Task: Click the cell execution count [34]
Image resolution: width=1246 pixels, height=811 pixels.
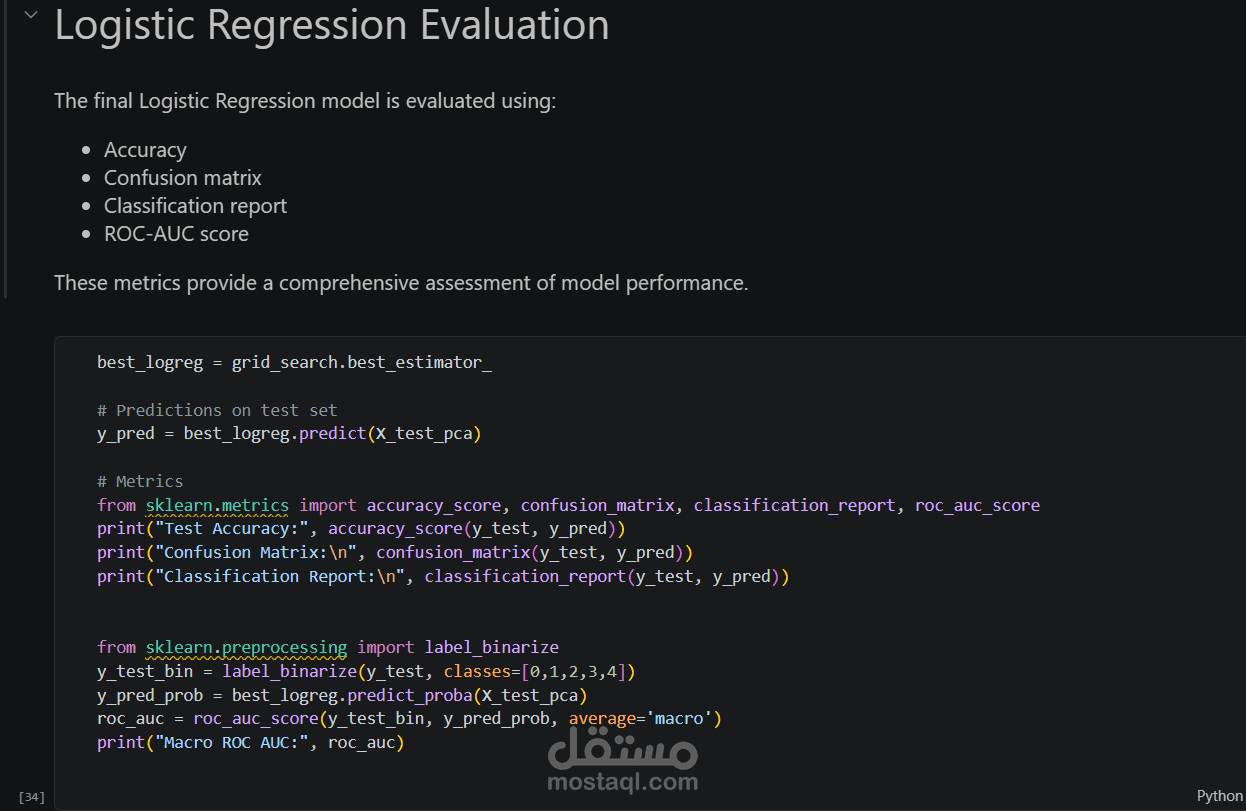Action: click(x=32, y=797)
